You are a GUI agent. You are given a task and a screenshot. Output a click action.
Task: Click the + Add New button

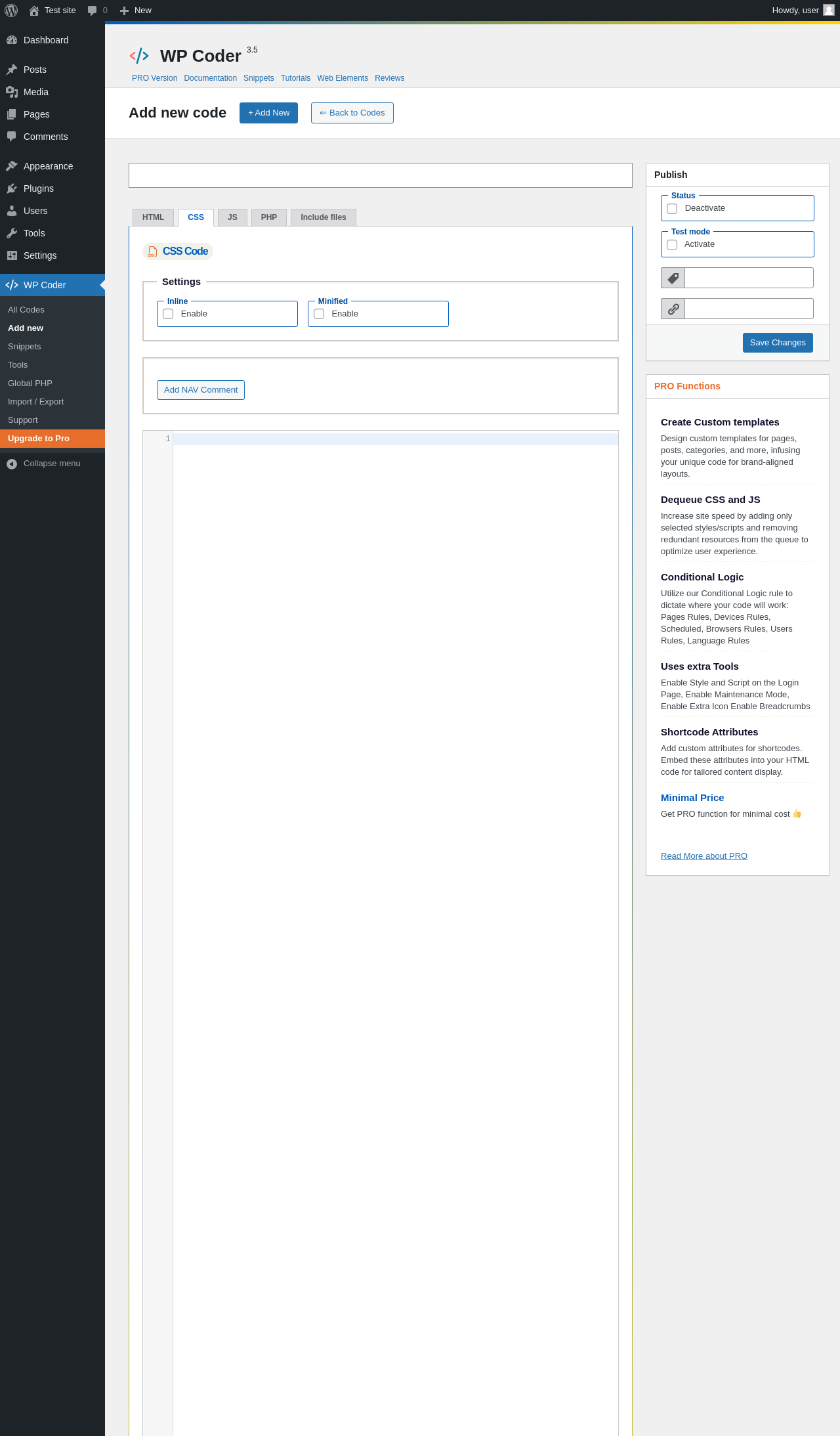coord(268,113)
